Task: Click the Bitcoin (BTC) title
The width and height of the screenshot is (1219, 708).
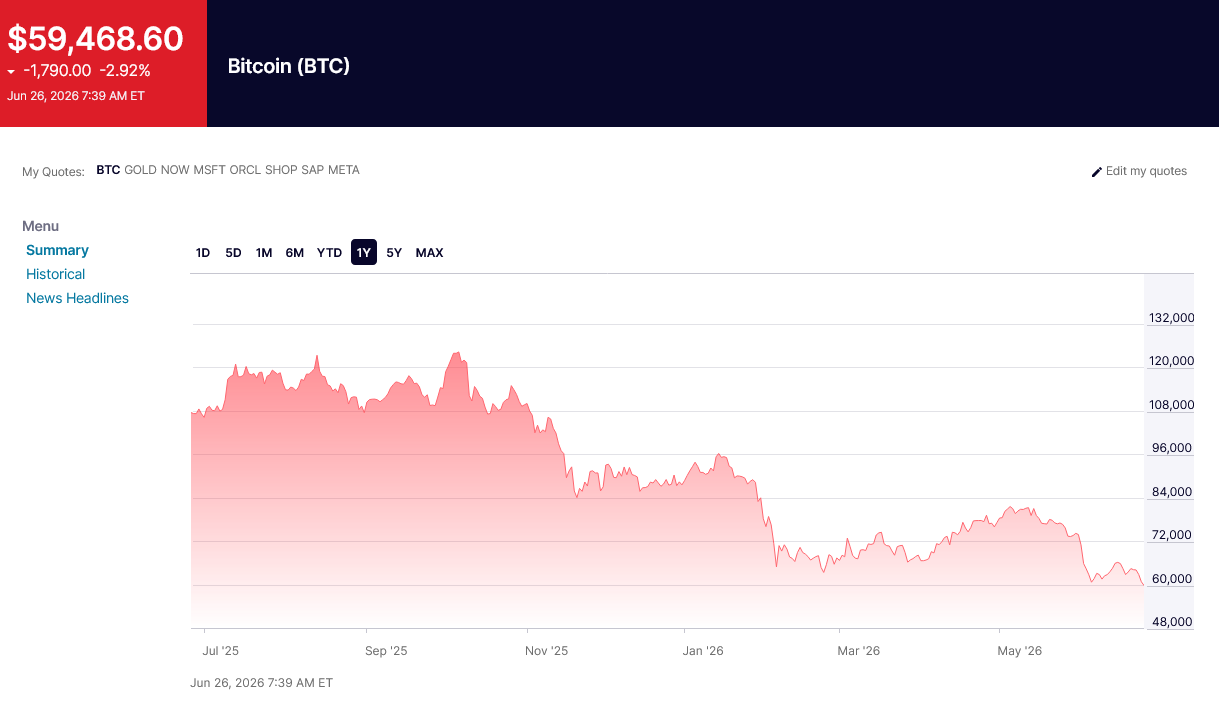Action: click(289, 67)
